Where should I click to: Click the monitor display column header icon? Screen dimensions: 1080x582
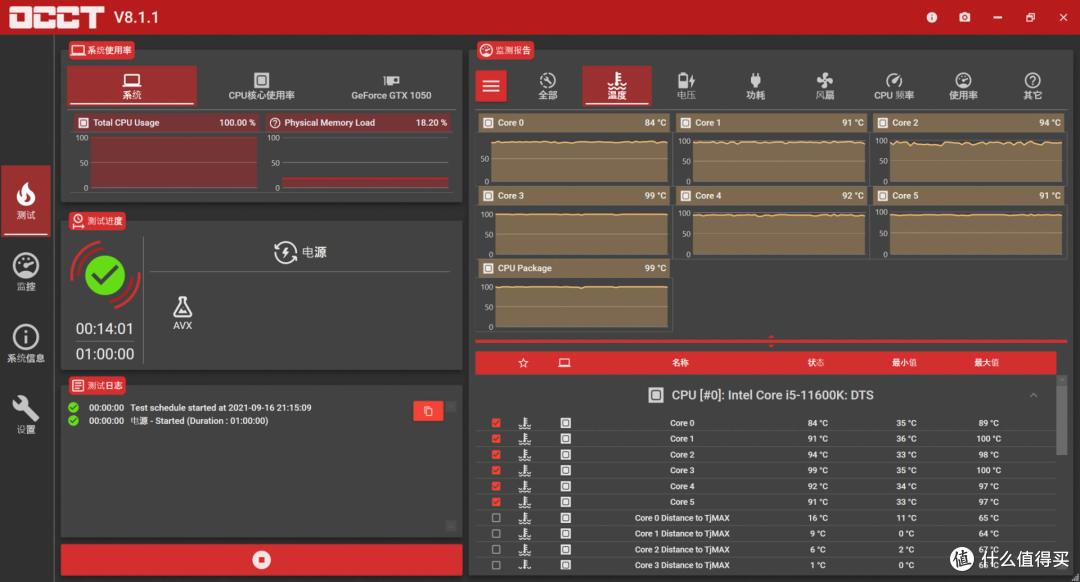(x=564, y=363)
